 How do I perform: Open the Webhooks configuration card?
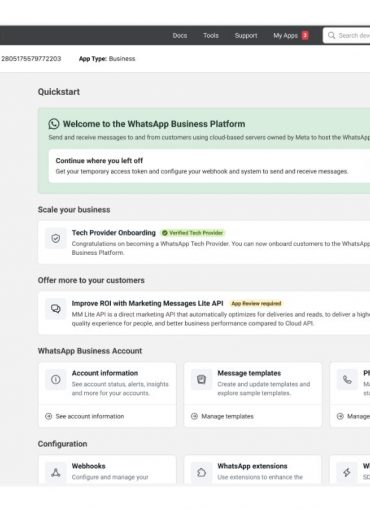[107, 470]
